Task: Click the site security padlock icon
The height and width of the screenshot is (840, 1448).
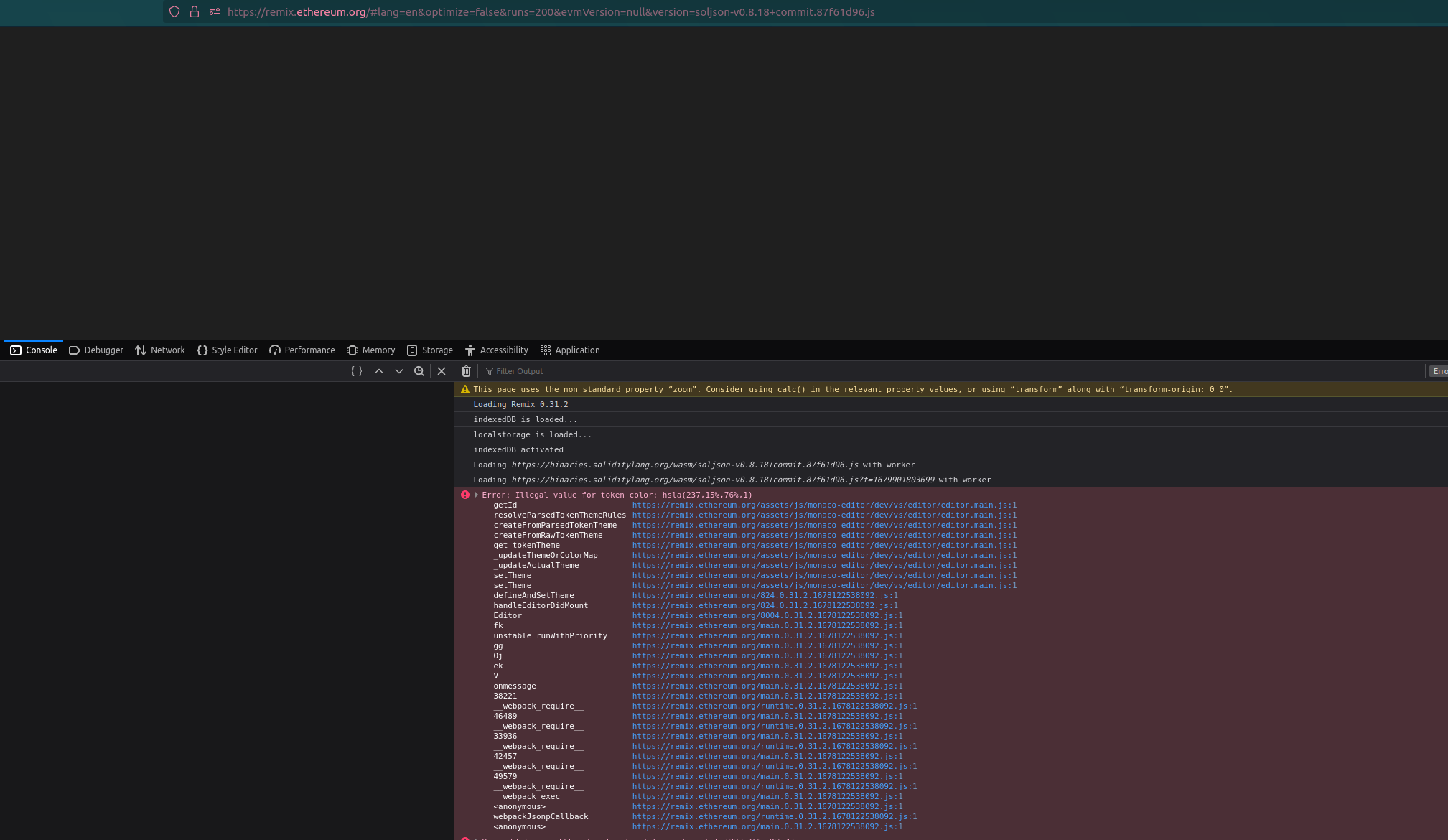Action: (194, 11)
